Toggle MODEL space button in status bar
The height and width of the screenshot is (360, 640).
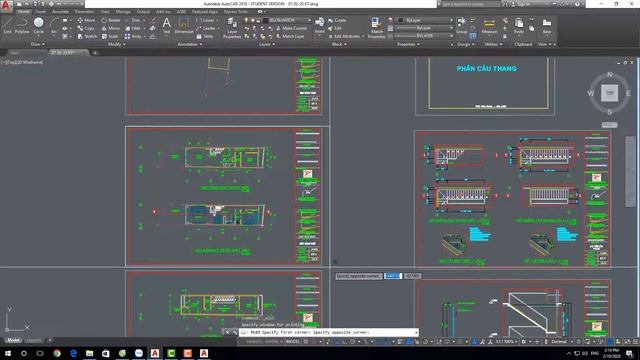[x=292, y=342]
